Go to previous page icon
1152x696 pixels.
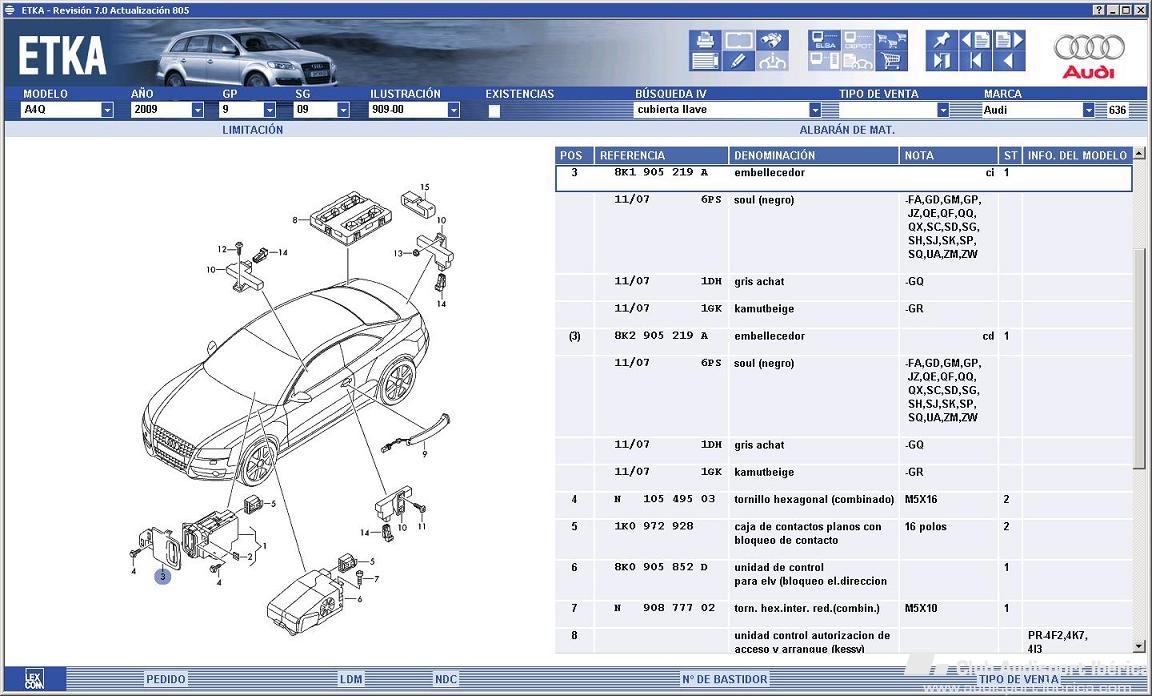975,40
